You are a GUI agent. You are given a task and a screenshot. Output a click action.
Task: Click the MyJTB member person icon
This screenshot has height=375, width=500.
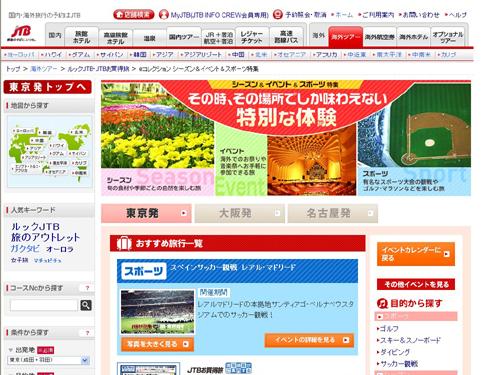pos(164,15)
